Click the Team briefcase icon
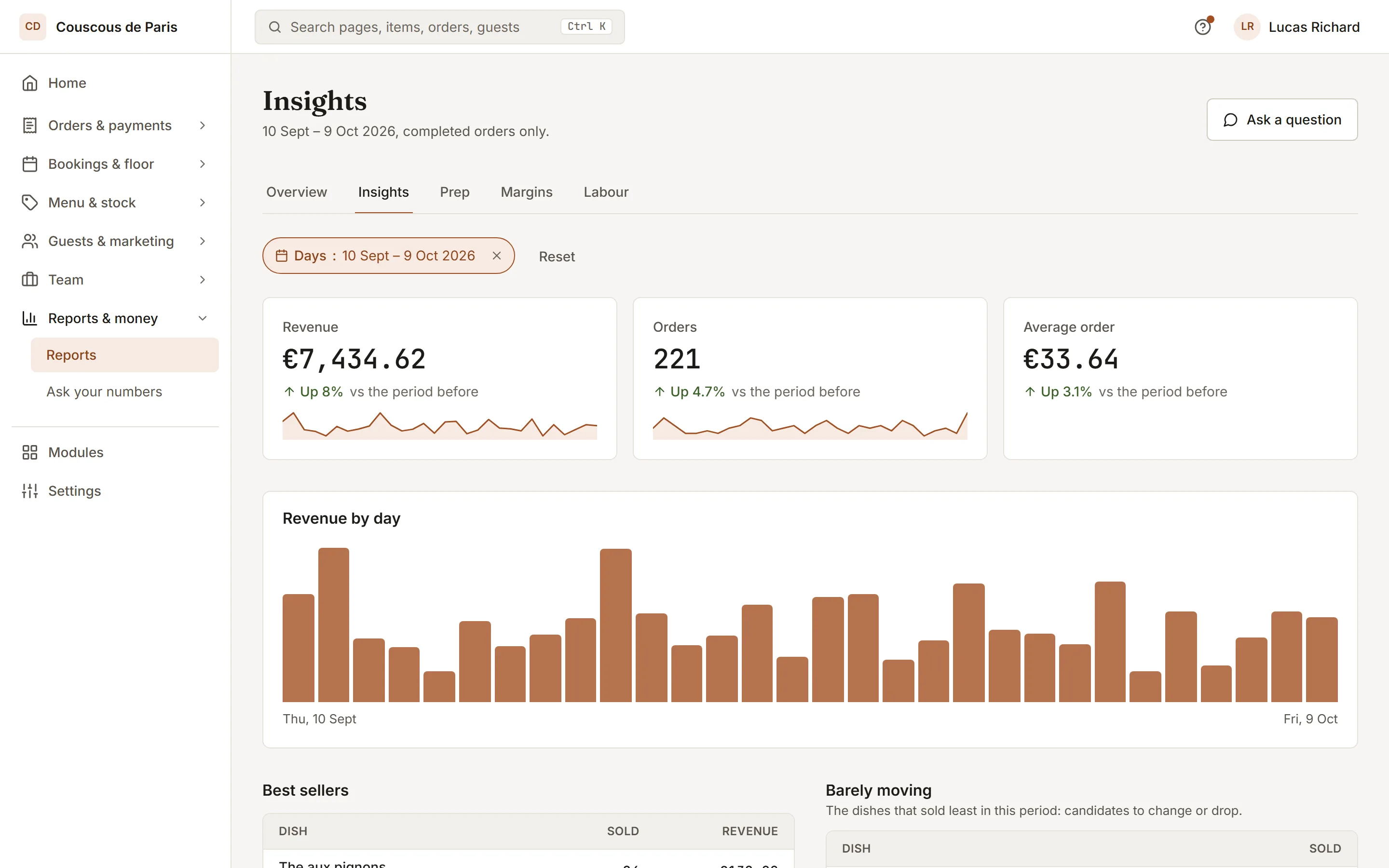This screenshot has width=1389, height=868. [30, 280]
